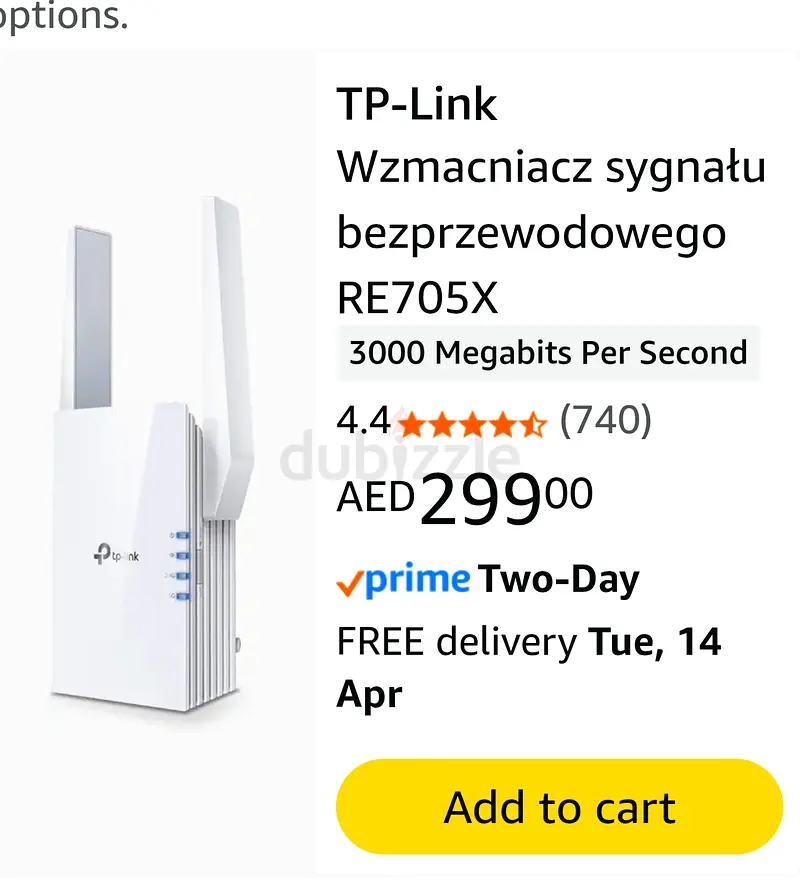Click the RE705X model number text

pos(418,298)
